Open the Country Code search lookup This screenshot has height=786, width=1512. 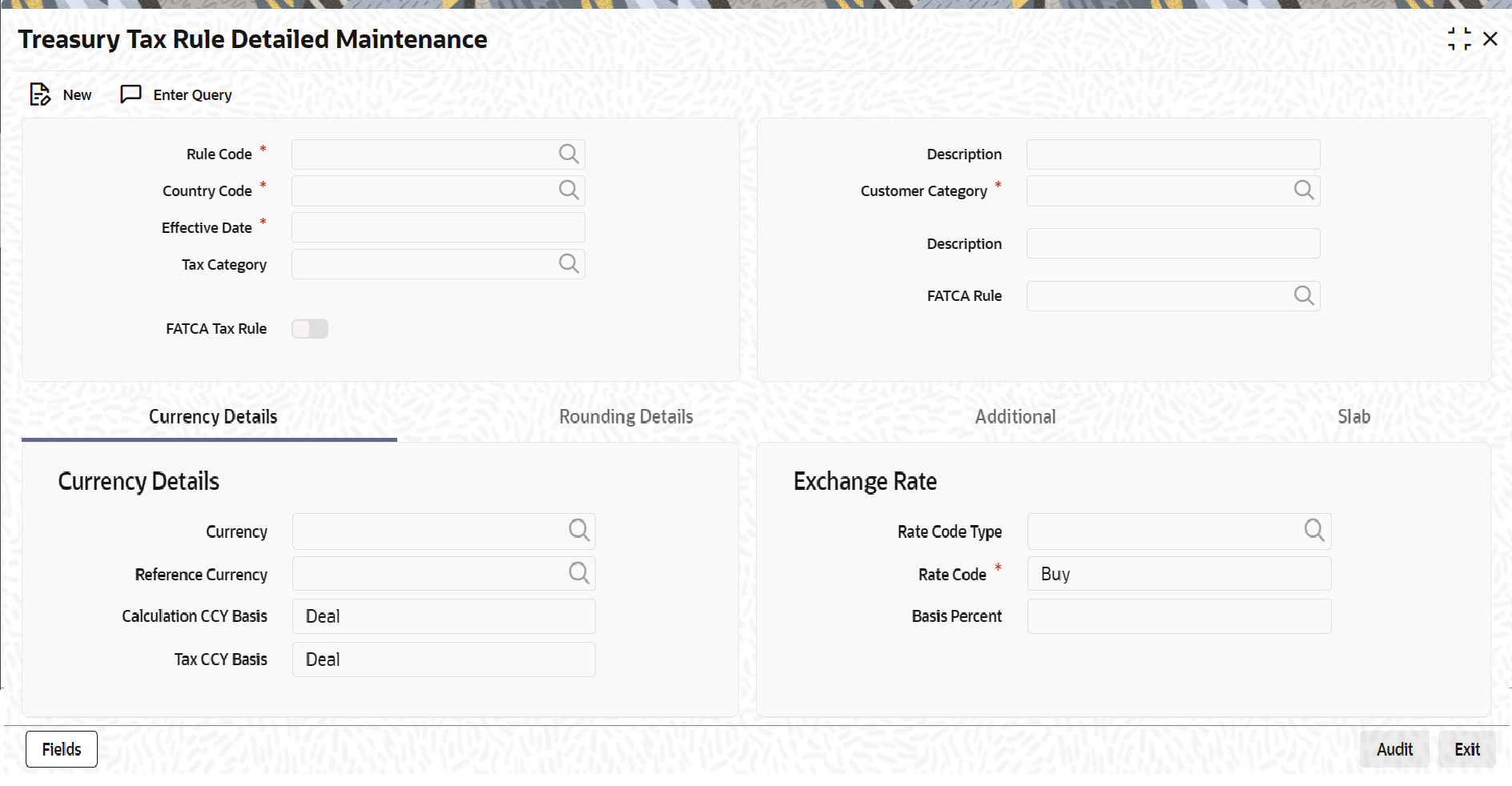point(569,190)
